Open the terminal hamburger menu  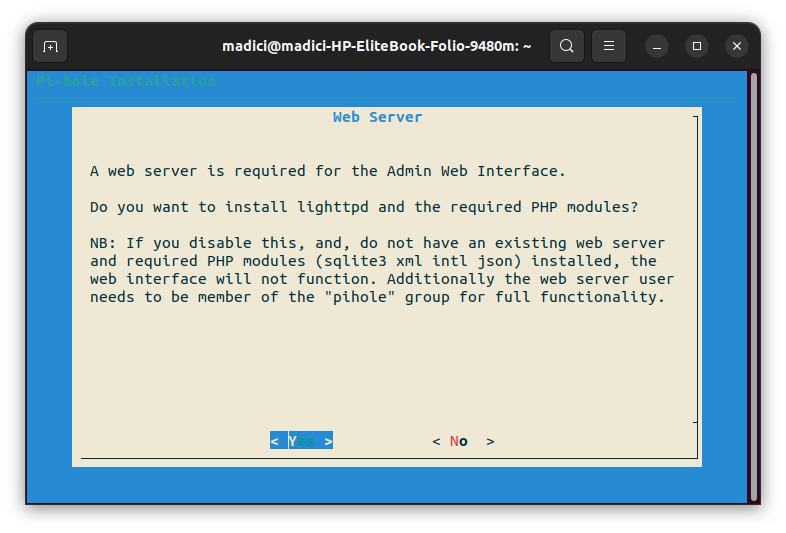click(x=609, y=46)
